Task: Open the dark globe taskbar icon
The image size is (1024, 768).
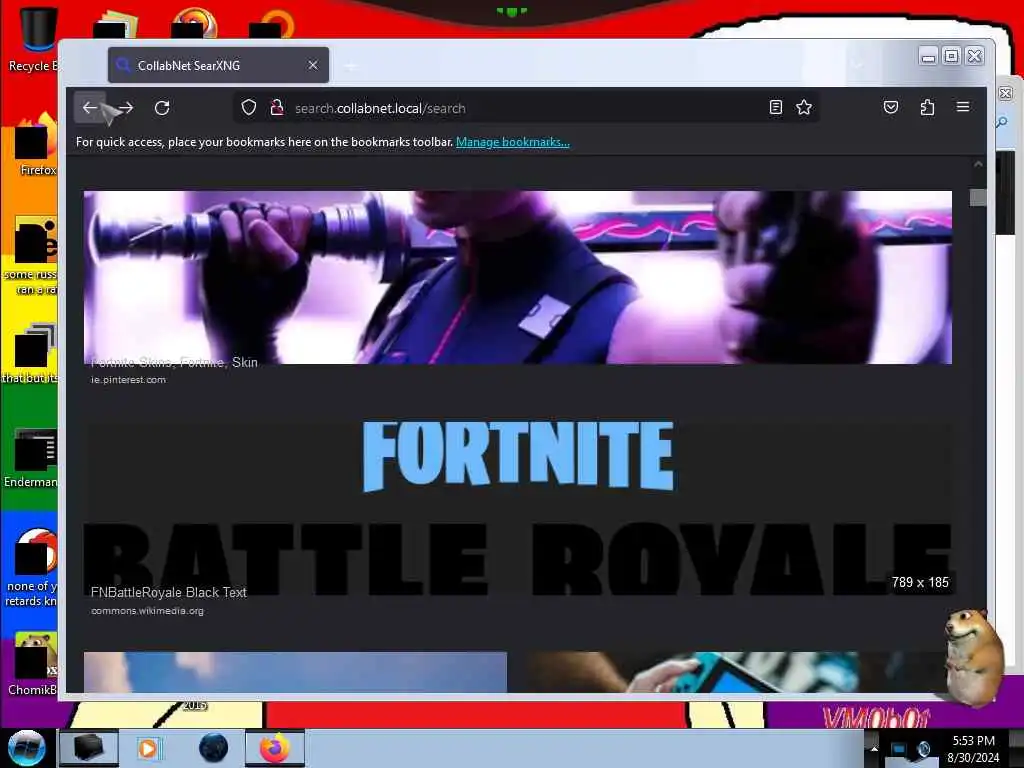Action: point(213,748)
